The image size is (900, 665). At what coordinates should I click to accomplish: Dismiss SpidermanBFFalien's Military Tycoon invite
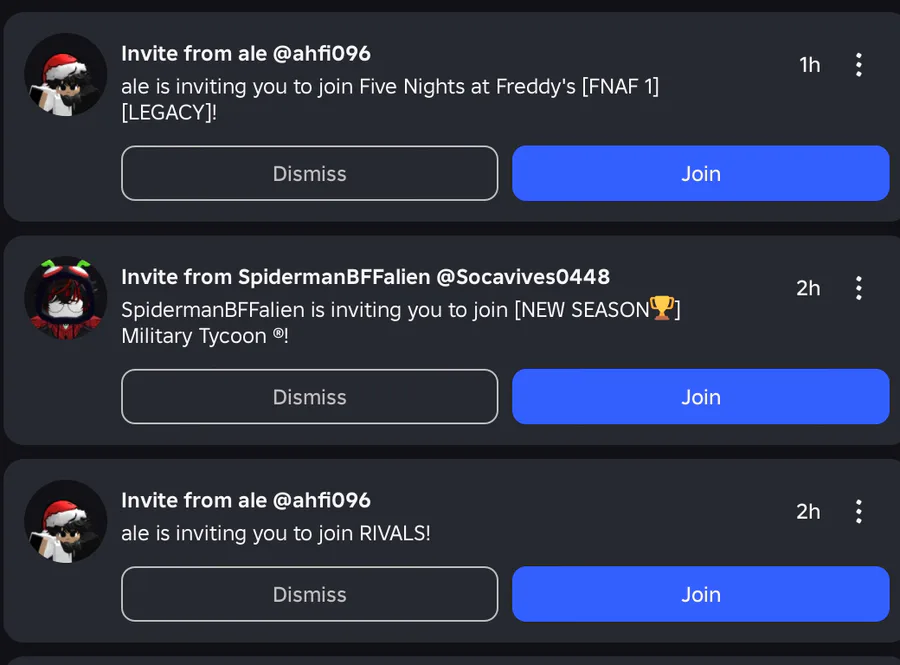[x=309, y=397]
